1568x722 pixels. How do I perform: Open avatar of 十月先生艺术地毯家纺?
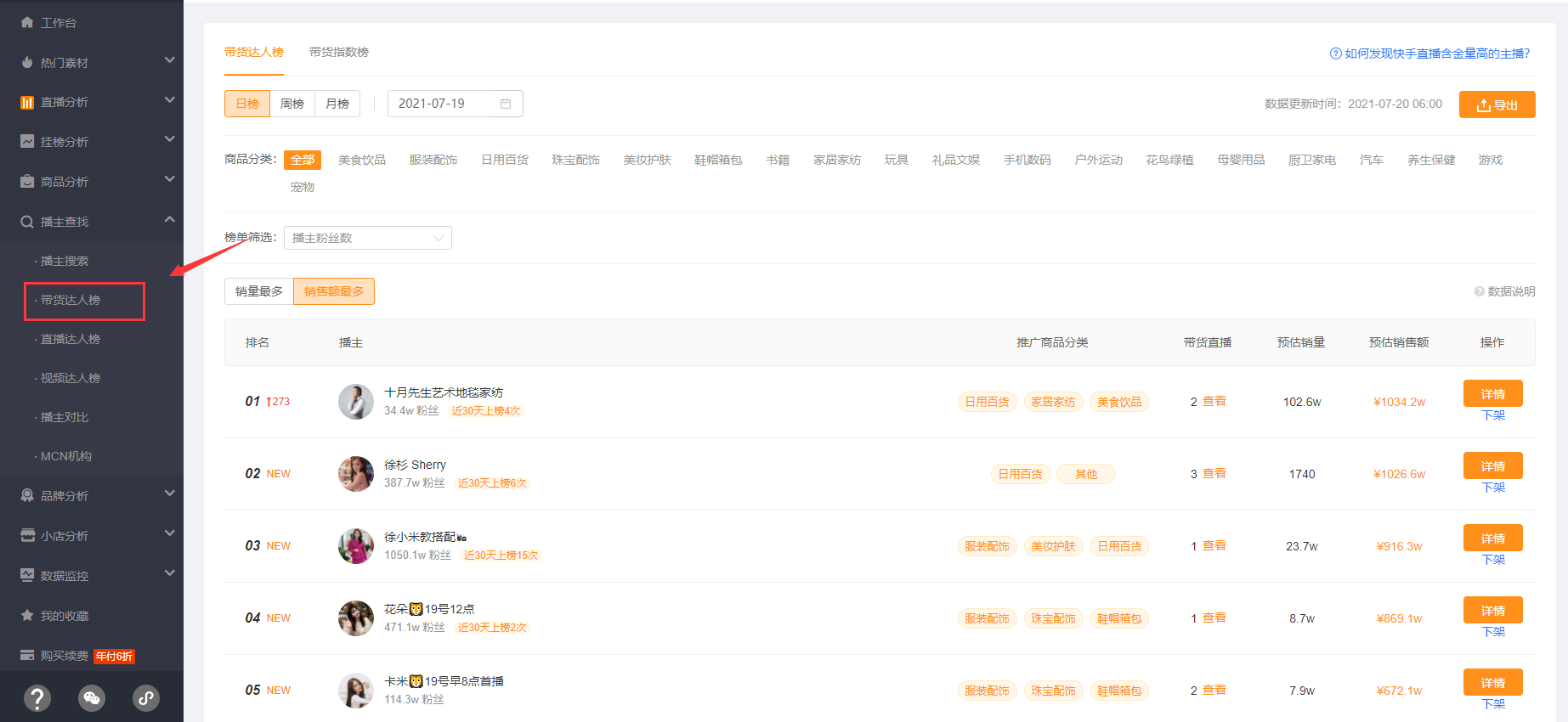(356, 402)
